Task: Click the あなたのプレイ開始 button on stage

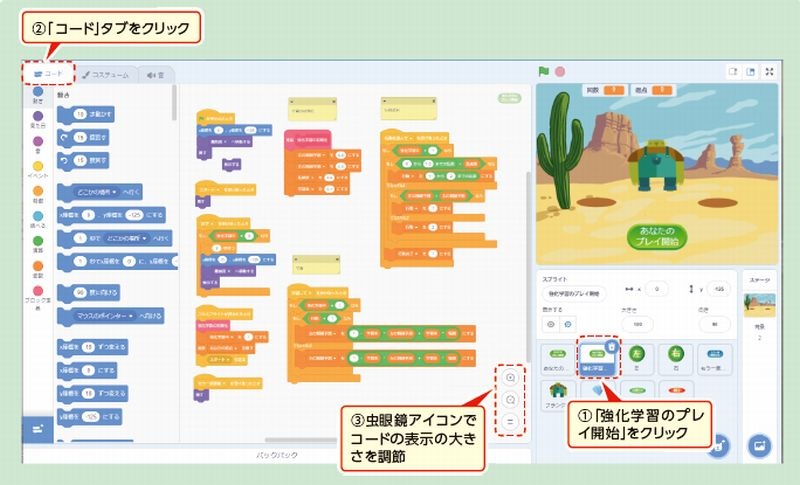Action: (659, 236)
